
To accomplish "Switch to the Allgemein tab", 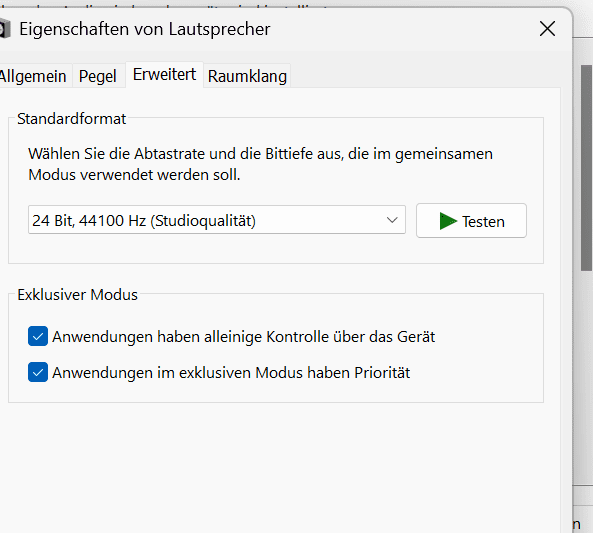I will (x=33, y=76).
